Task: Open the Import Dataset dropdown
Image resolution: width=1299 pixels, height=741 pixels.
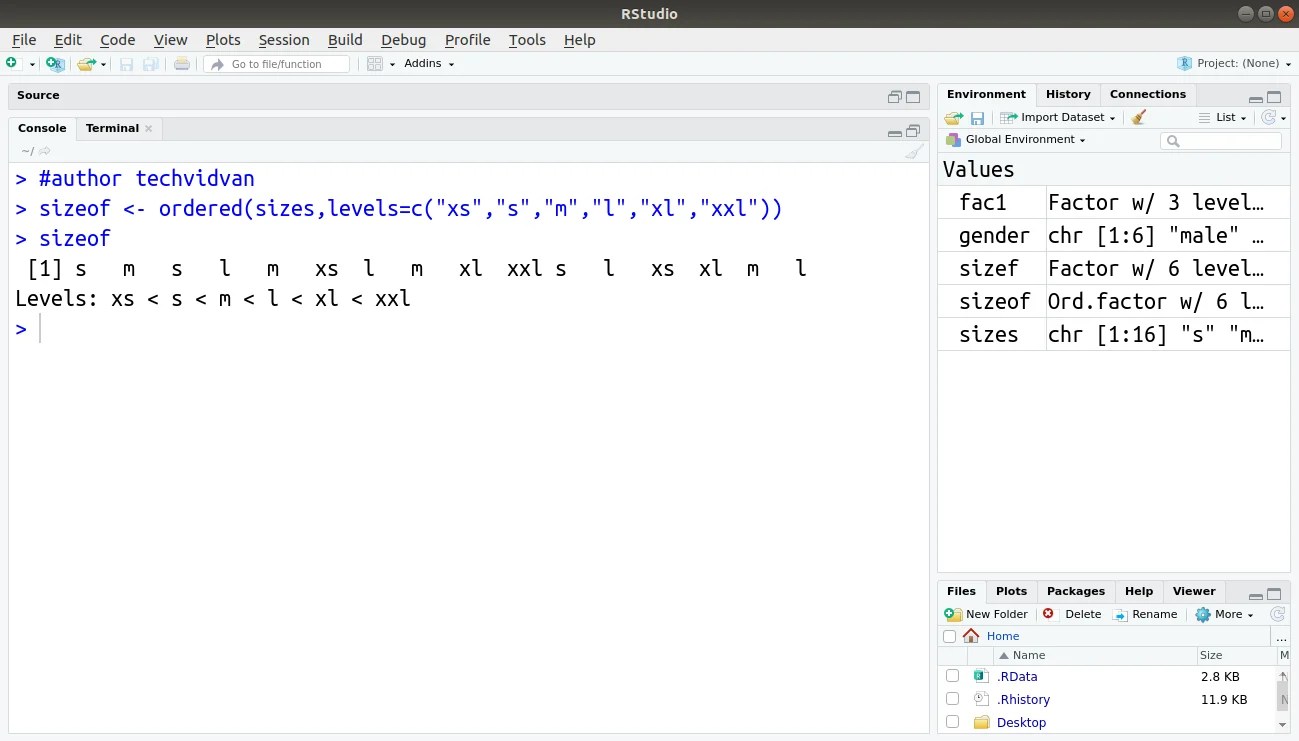Action: click(x=1058, y=117)
